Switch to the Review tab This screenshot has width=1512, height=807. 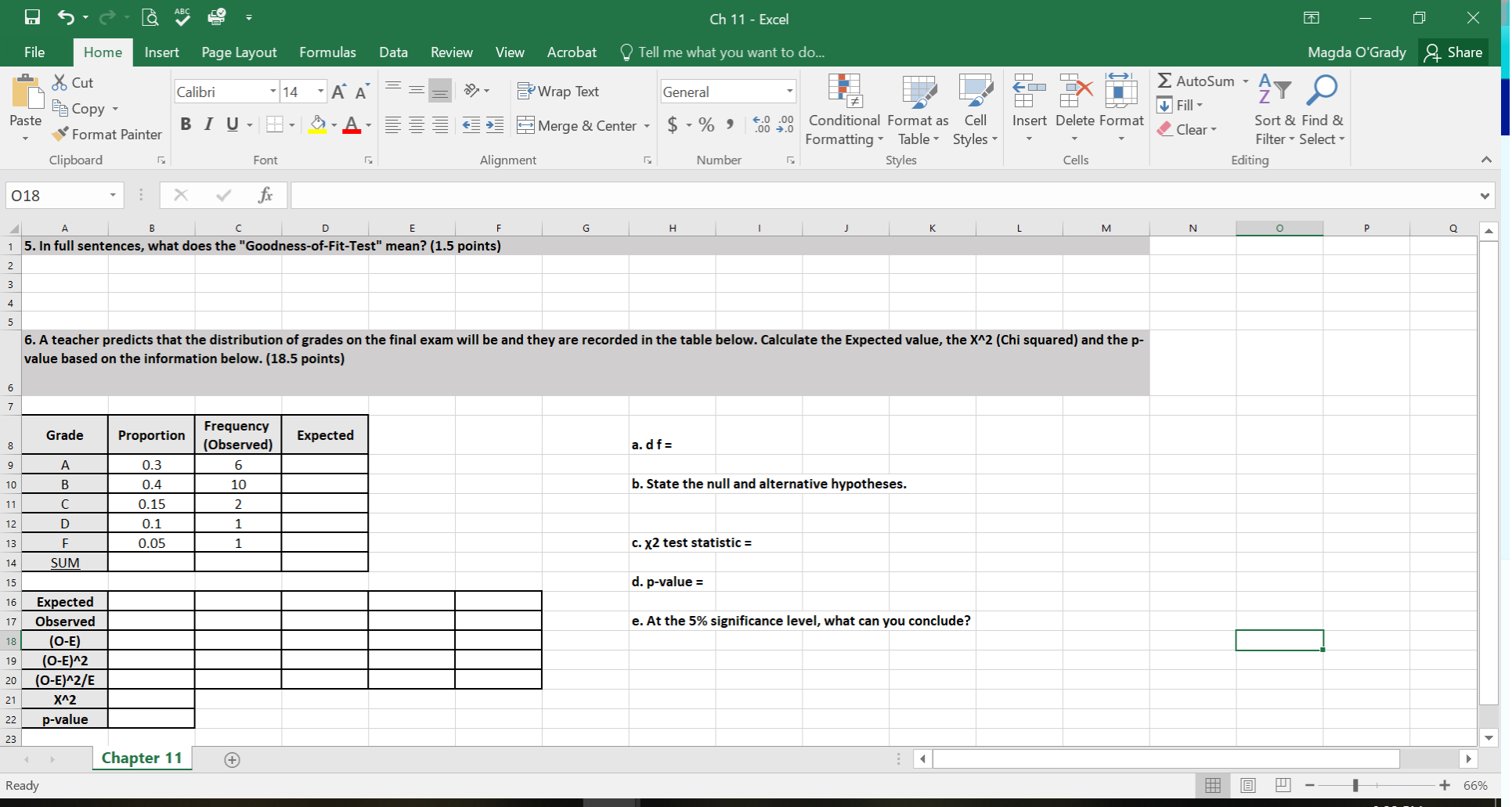pos(452,52)
